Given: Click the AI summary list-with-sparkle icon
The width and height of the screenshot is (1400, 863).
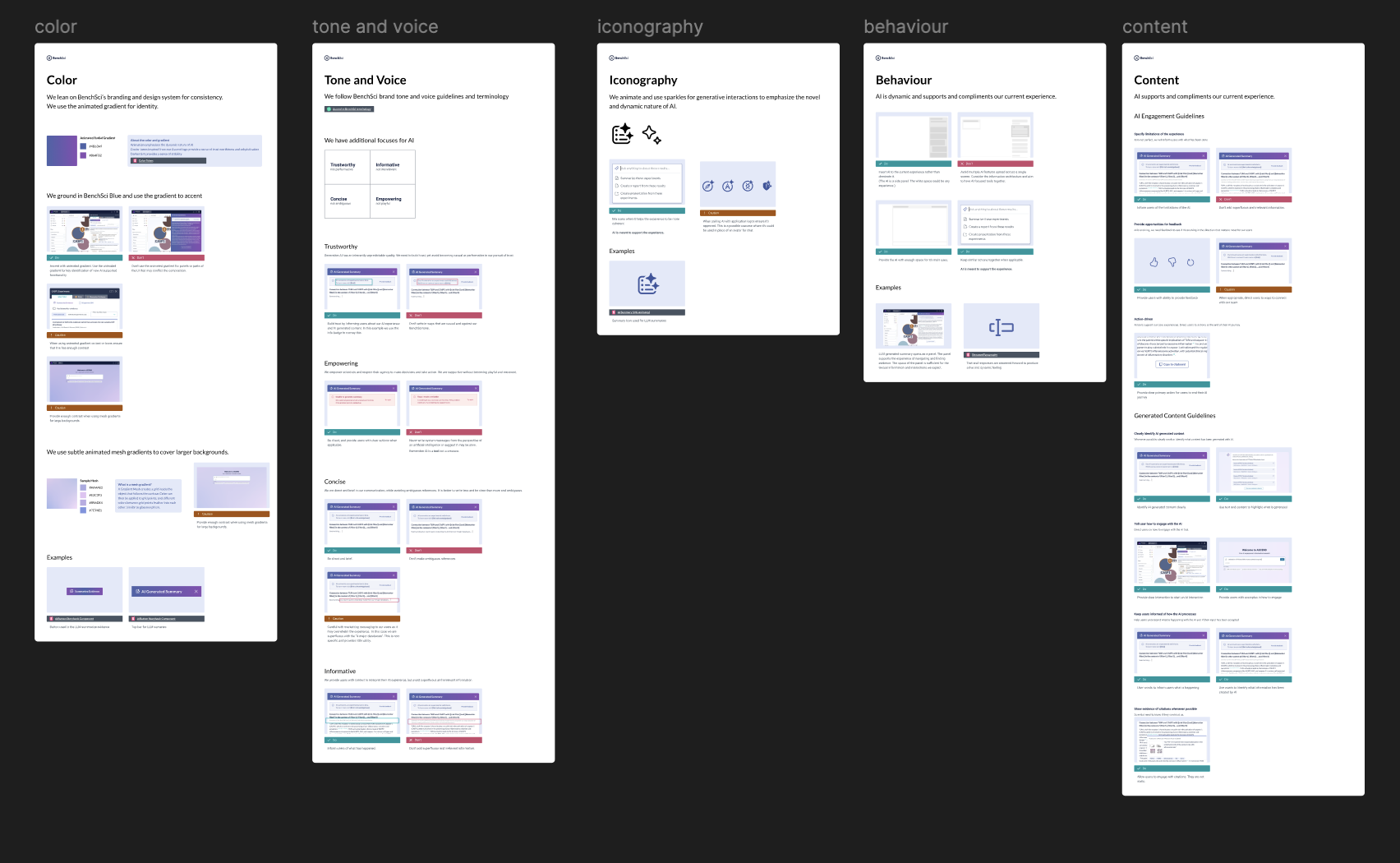Looking at the screenshot, I should [622, 133].
